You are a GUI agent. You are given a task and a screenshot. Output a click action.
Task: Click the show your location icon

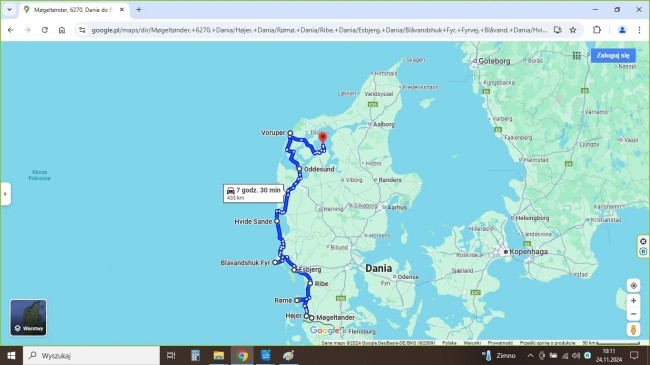[633, 286]
